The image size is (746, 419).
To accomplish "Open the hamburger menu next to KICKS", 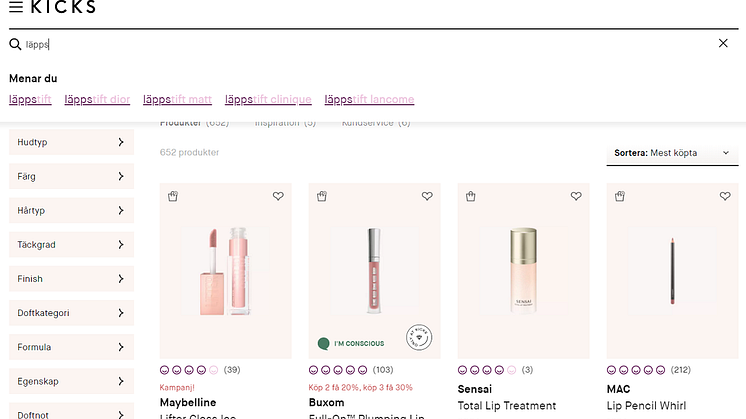I will pyautogui.click(x=16, y=6).
